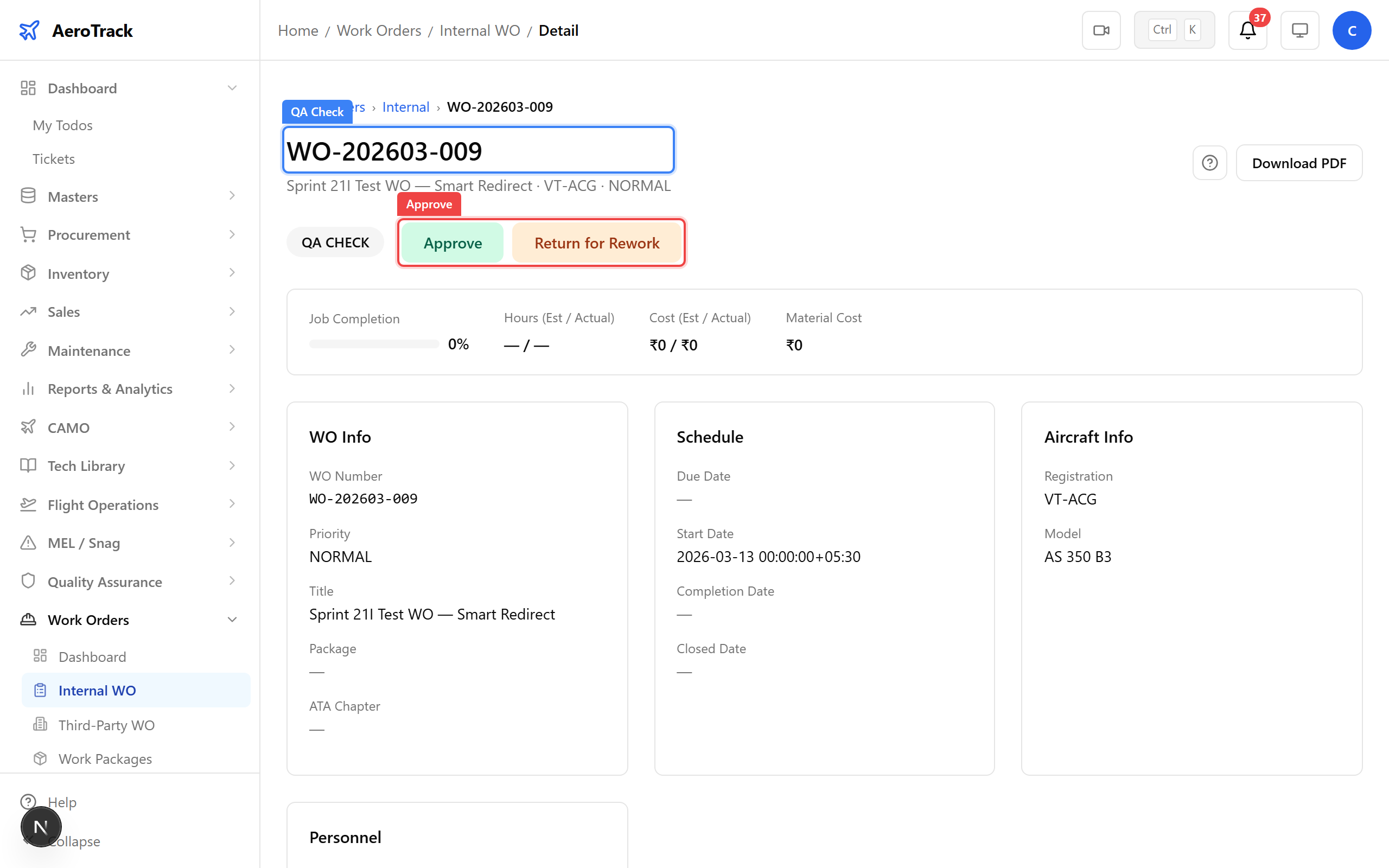Open Work Orders from the breadcrumb
1389x868 pixels.
pyautogui.click(x=379, y=30)
